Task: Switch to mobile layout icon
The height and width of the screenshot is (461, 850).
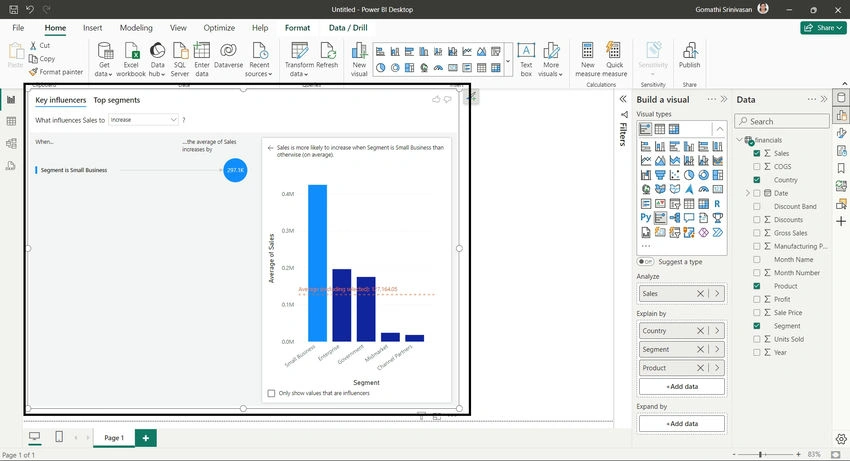Action: 59,437
